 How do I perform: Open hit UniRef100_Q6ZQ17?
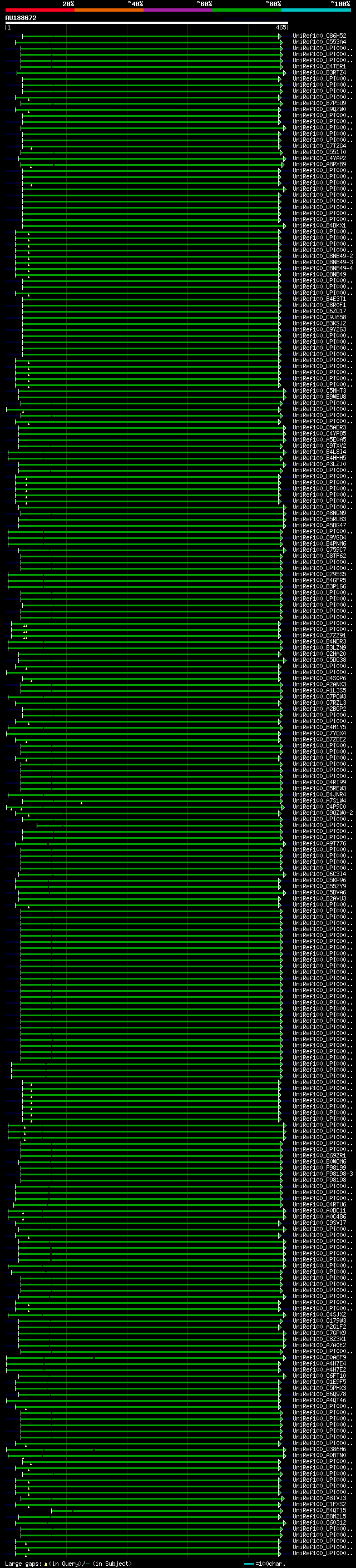pyautogui.click(x=319, y=311)
